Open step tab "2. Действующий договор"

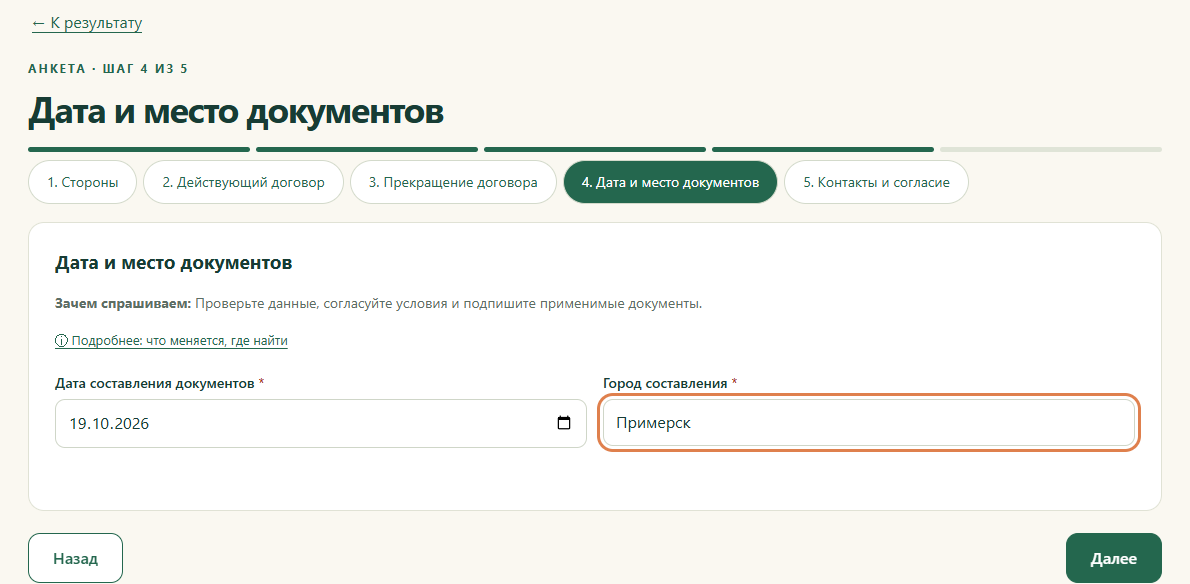click(x=244, y=182)
